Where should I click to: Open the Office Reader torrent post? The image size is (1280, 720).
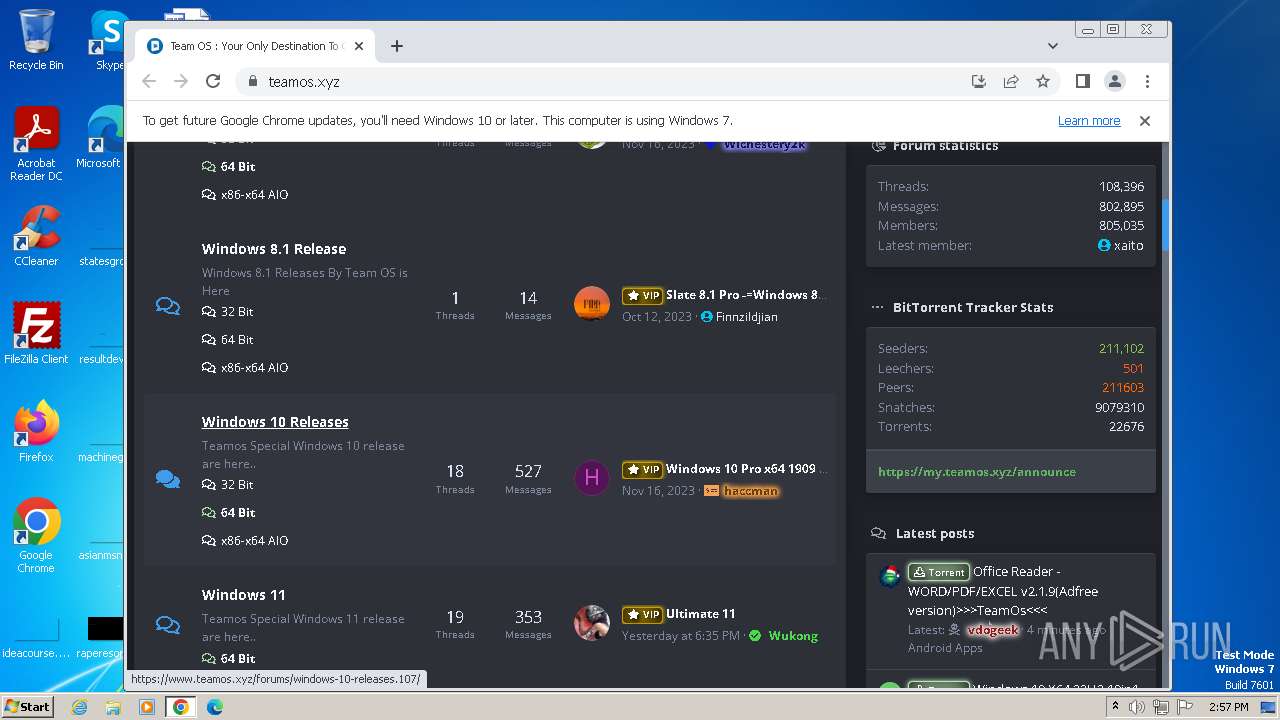coord(1003,591)
